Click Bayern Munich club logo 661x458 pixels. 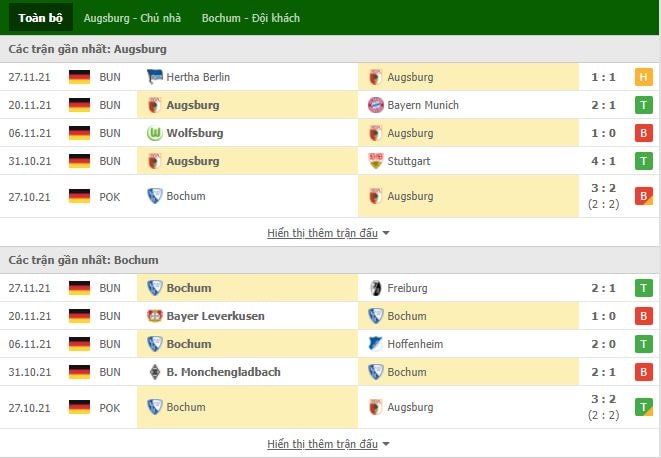pyautogui.click(x=376, y=105)
